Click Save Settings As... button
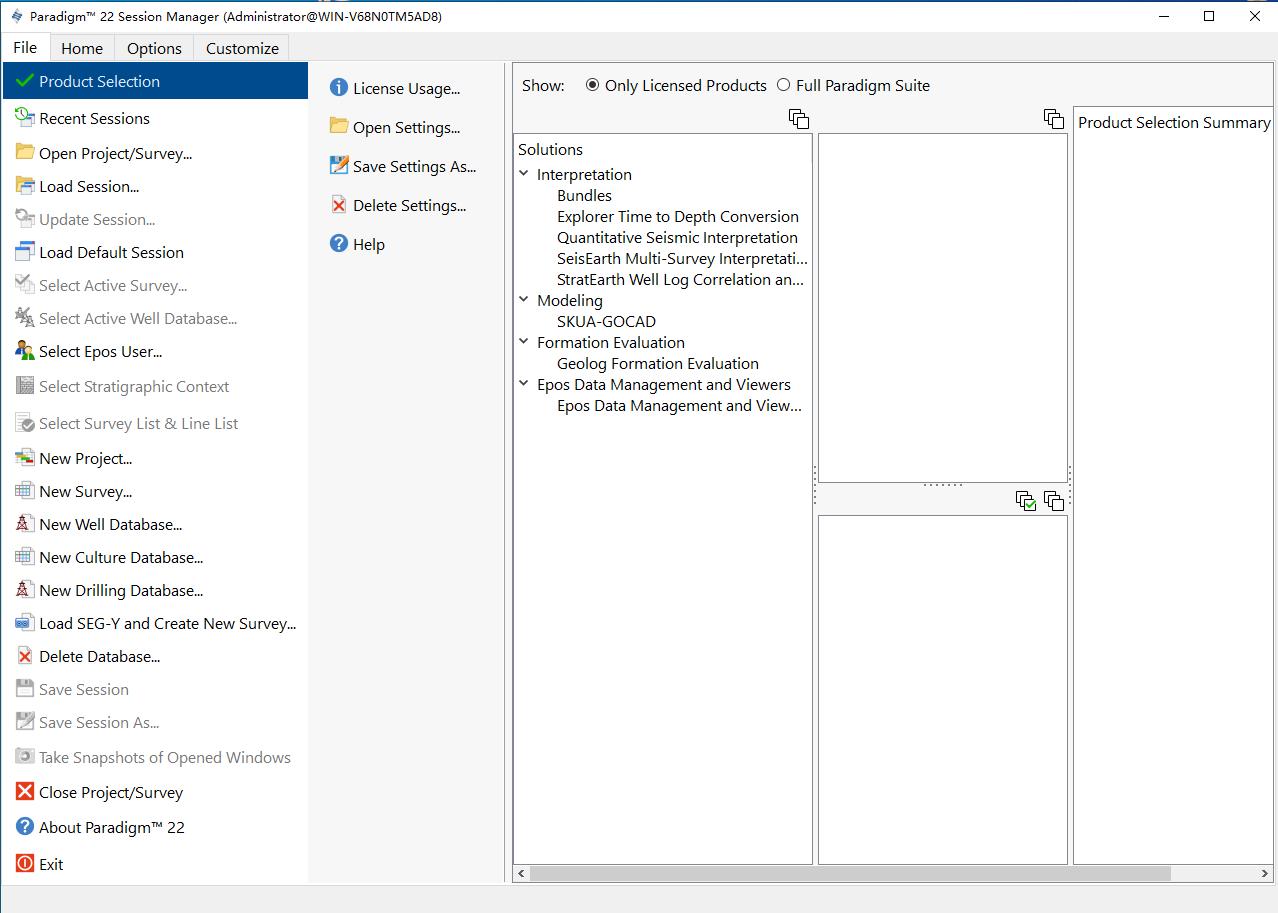The width and height of the screenshot is (1278, 913). click(403, 166)
